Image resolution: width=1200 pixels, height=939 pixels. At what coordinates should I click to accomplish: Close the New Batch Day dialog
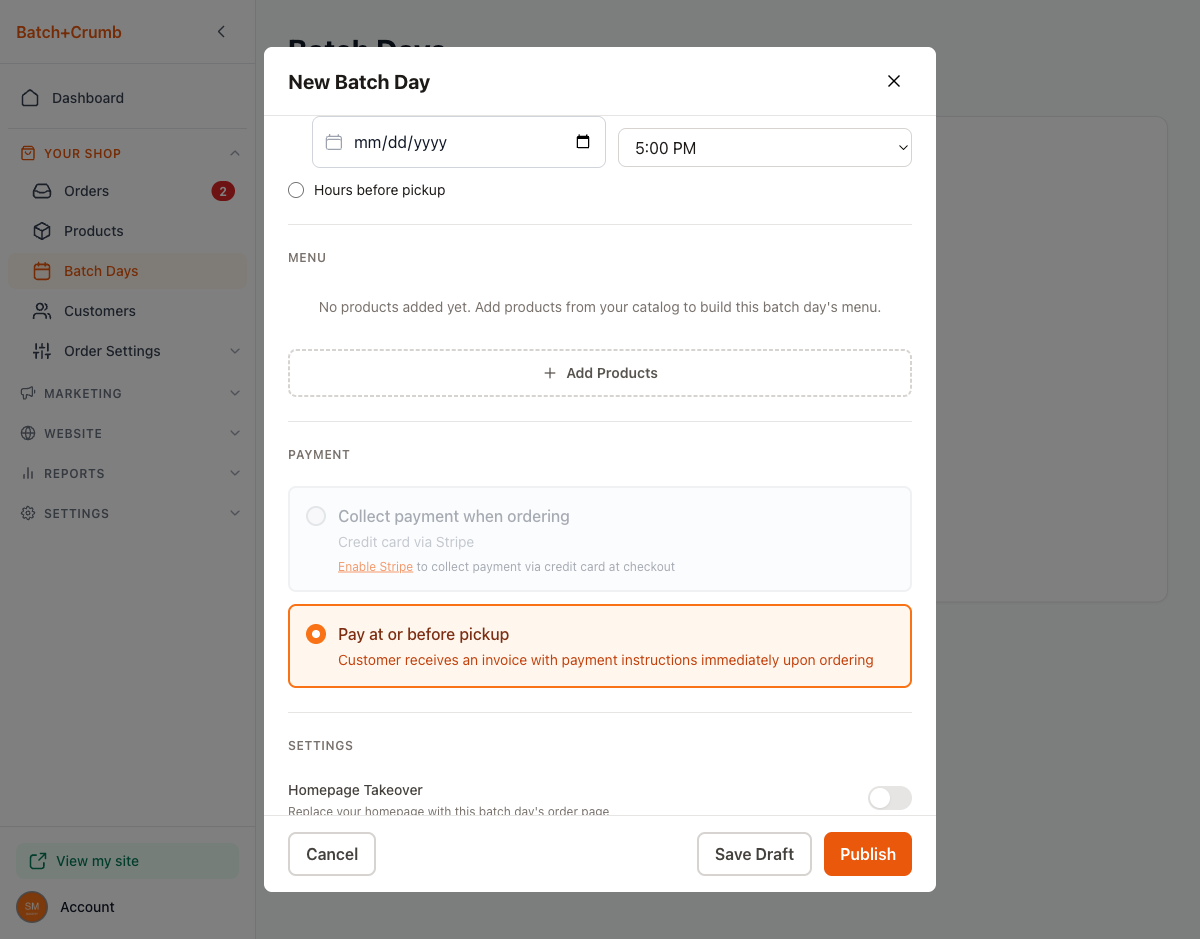(x=894, y=81)
